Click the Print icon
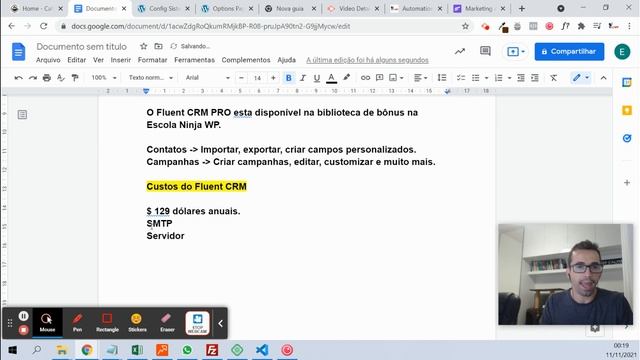 click(x=47, y=78)
